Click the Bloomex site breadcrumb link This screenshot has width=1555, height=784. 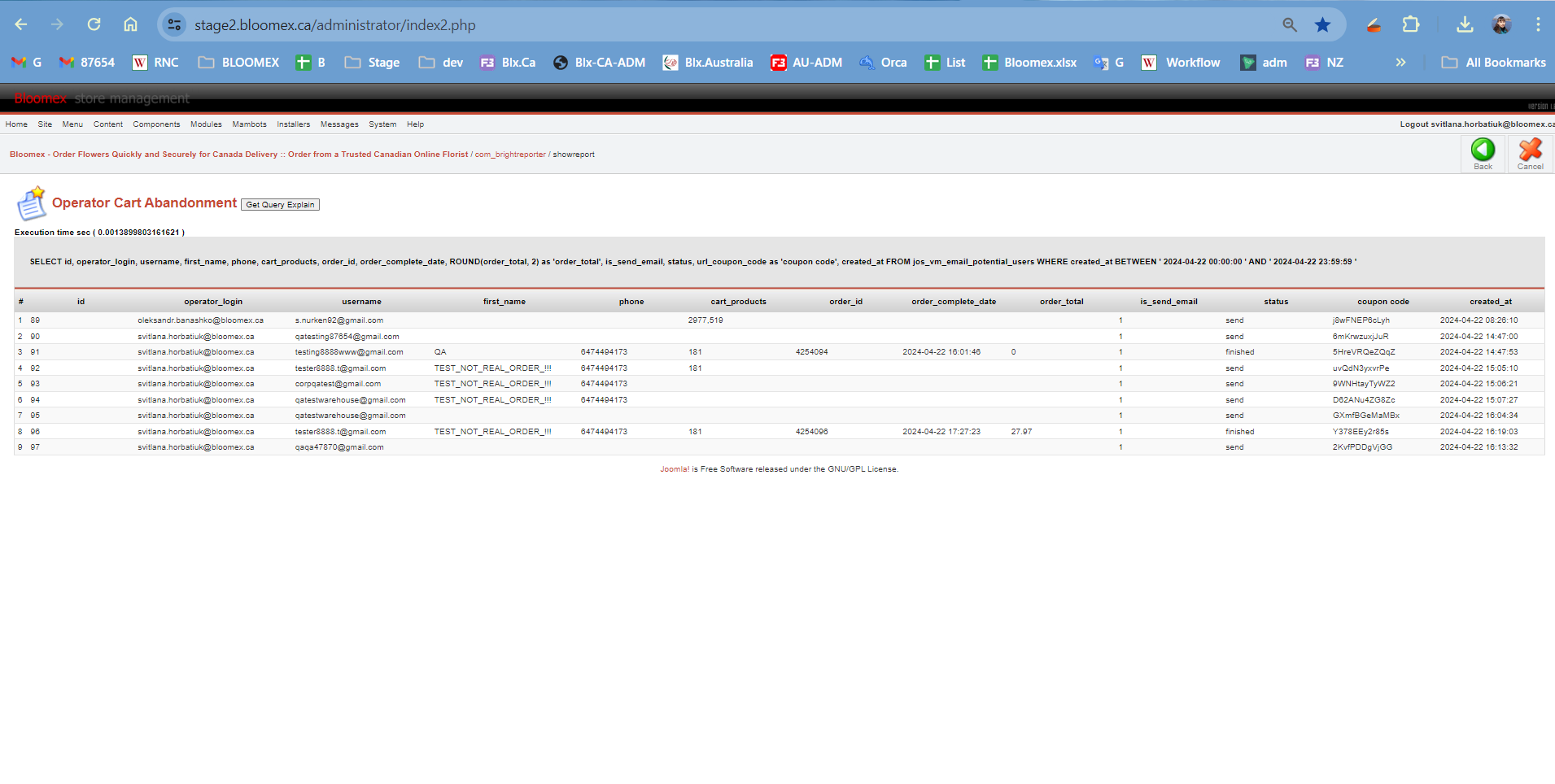point(238,155)
